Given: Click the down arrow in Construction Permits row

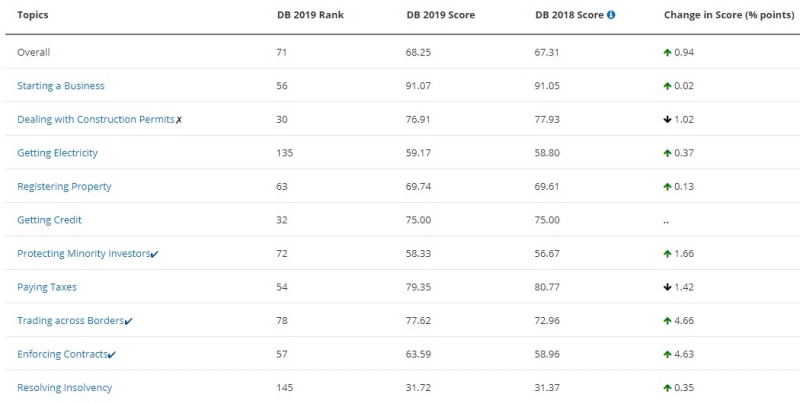Looking at the screenshot, I should [x=667, y=119].
